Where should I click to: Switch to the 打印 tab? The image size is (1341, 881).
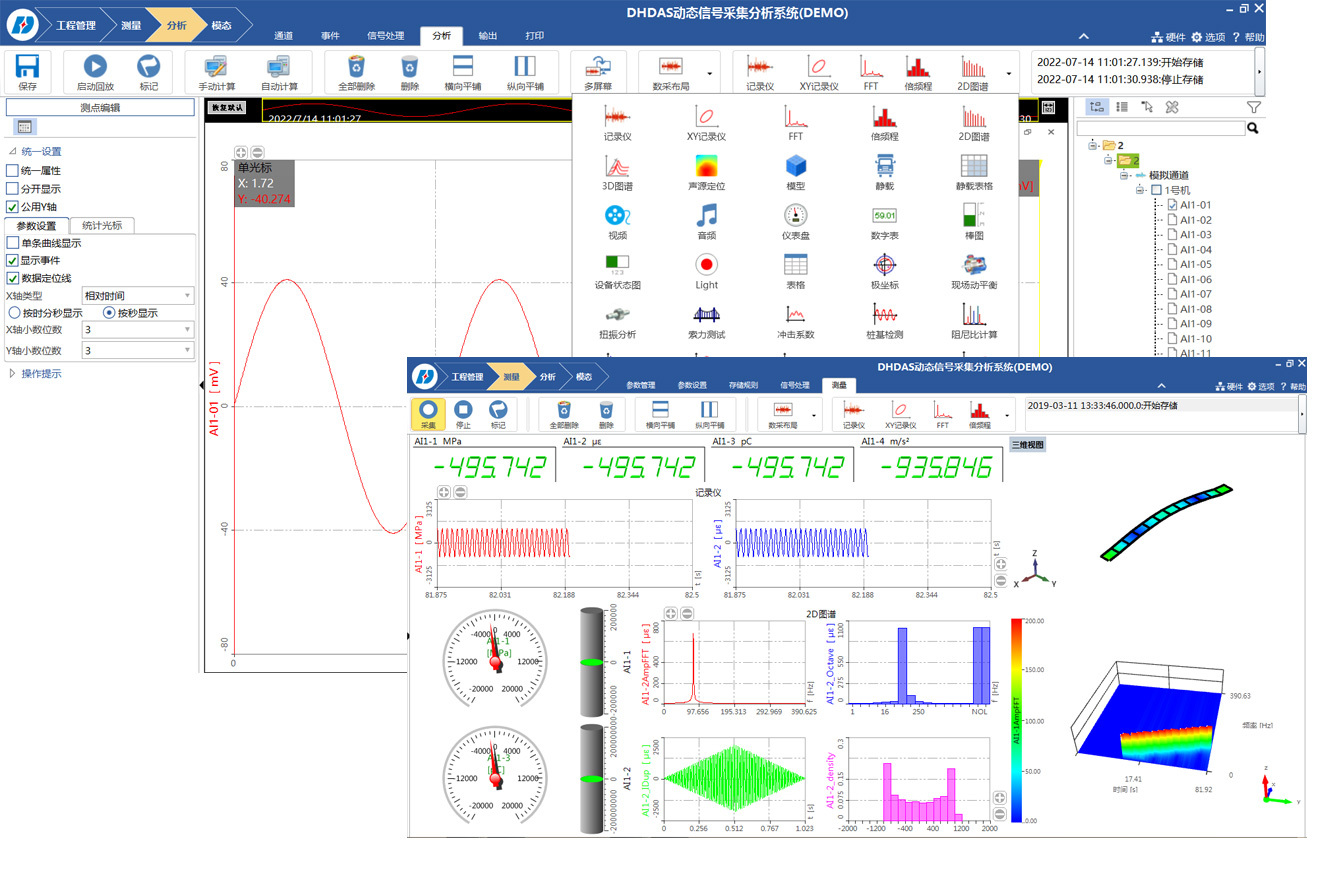[x=535, y=36]
